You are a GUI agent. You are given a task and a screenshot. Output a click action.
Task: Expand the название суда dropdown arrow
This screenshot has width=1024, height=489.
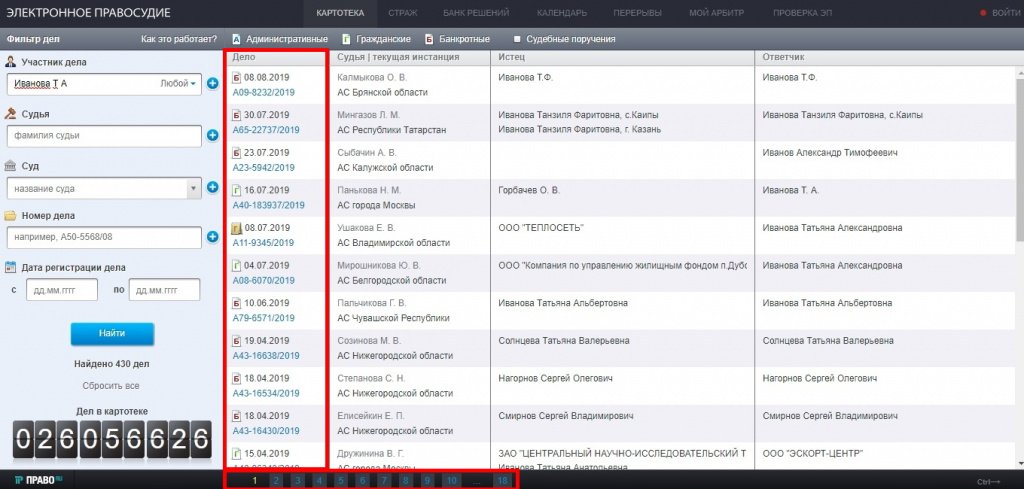192,187
